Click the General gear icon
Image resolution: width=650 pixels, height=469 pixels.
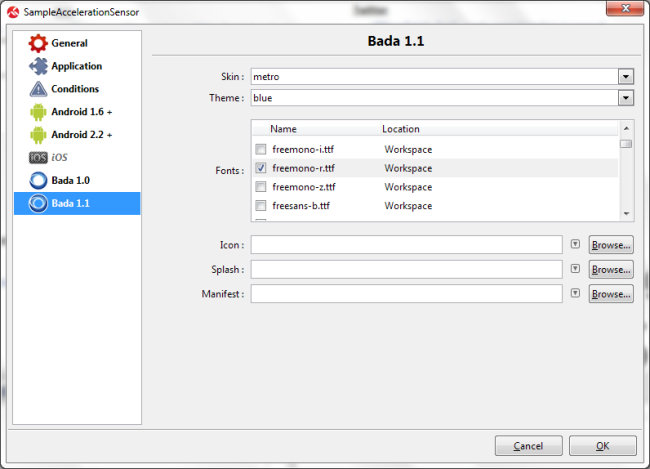click(38, 43)
